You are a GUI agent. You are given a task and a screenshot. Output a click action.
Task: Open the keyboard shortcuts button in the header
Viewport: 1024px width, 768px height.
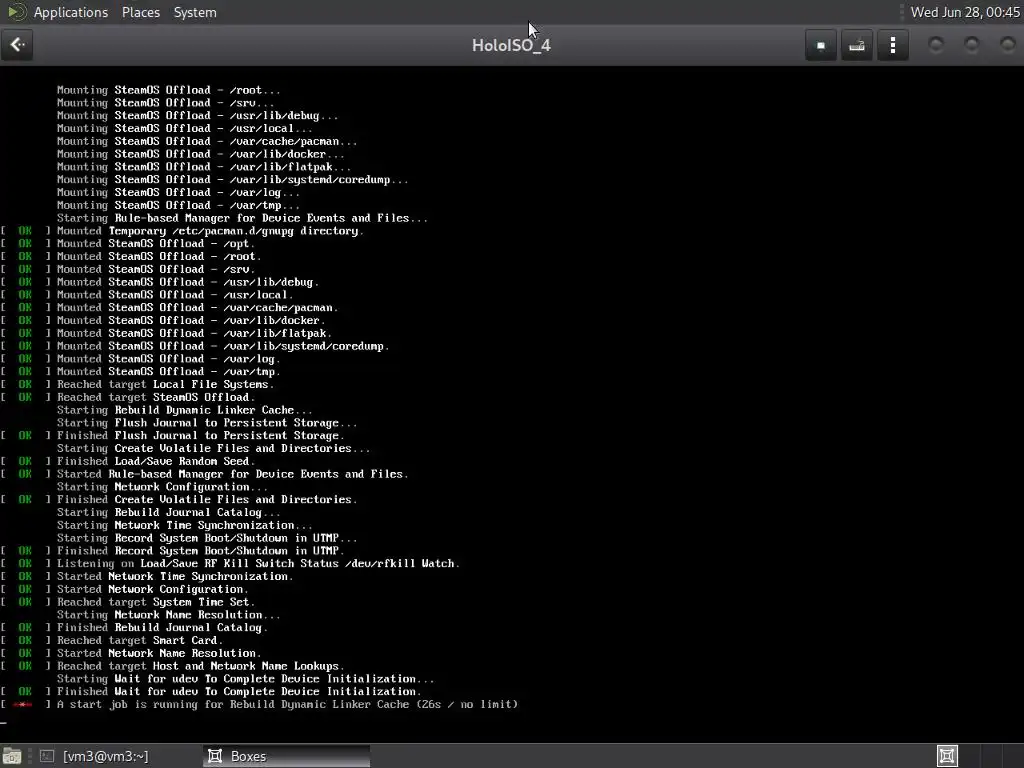point(857,45)
